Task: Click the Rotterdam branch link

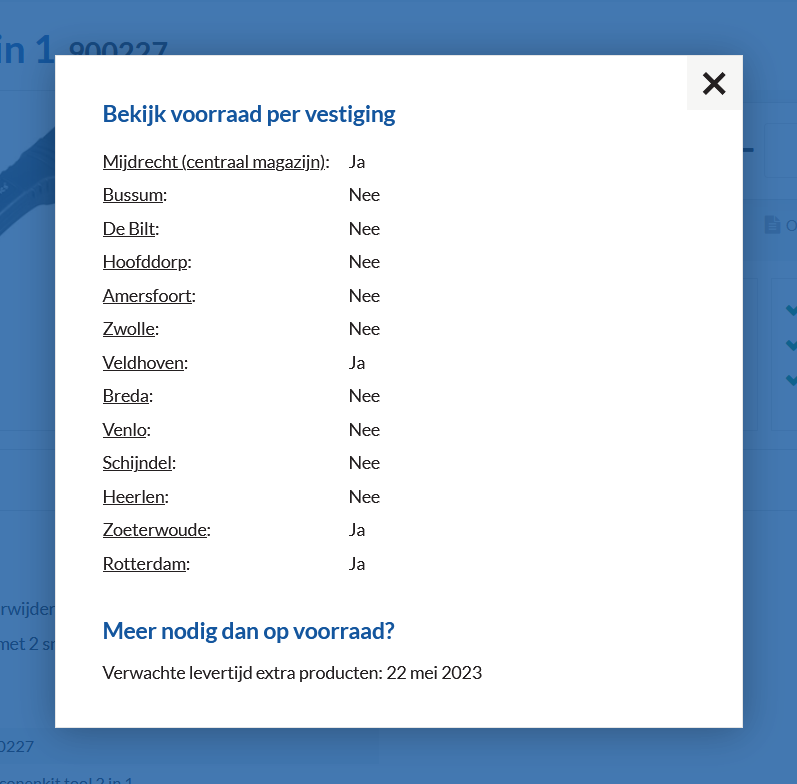Action: (144, 564)
